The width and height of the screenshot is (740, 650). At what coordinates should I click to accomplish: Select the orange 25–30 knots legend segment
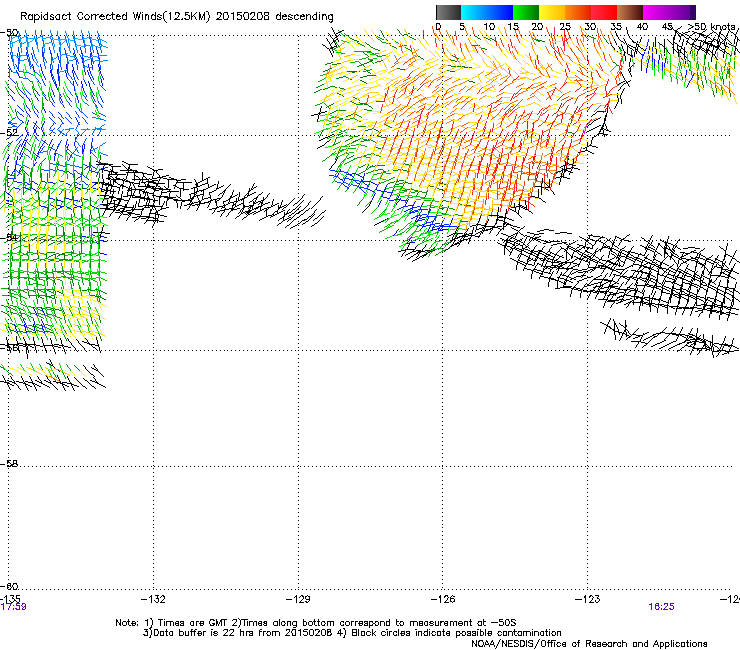pos(578,12)
